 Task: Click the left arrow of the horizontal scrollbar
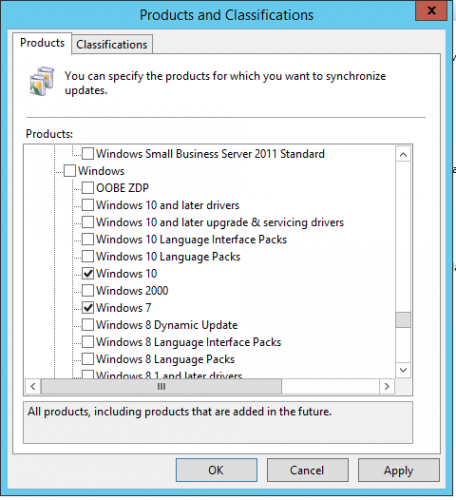(33, 387)
